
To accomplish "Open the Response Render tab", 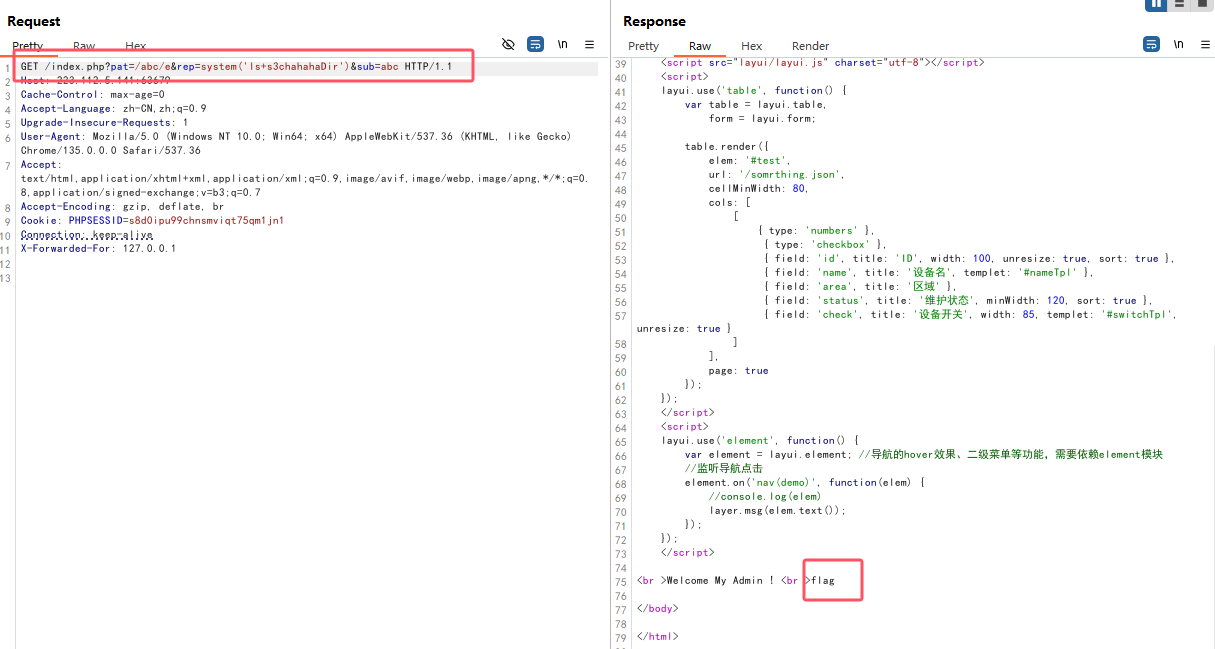I will (811, 46).
